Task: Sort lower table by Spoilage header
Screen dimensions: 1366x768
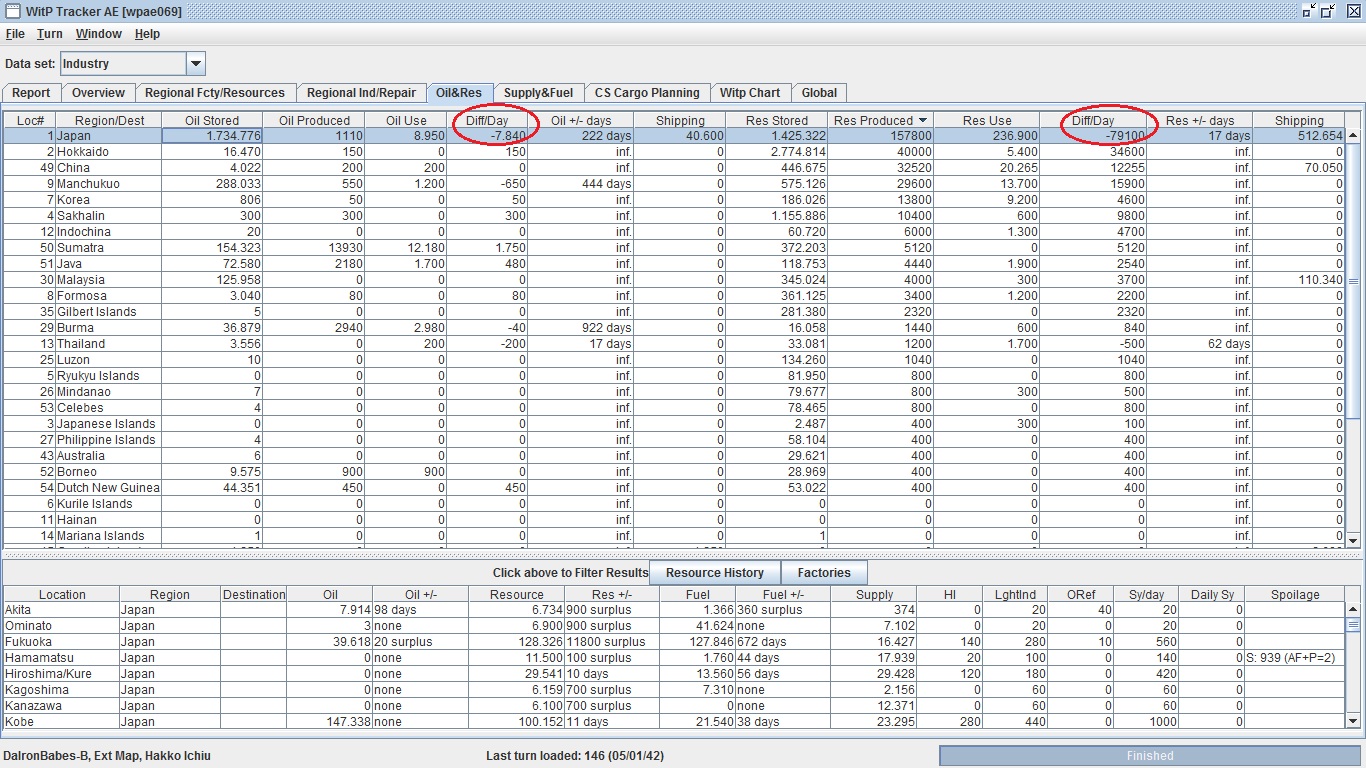Action: 1295,595
